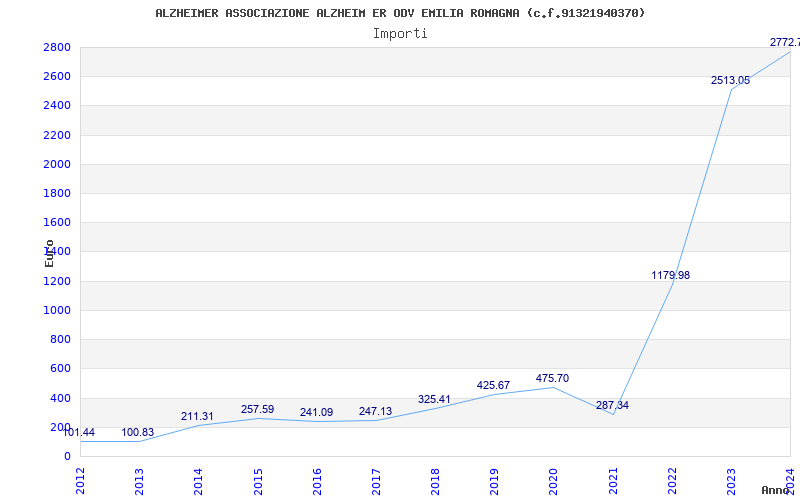Click the y-axis value 2800
Screen dimensions: 800x500
click(x=57, y=47)
